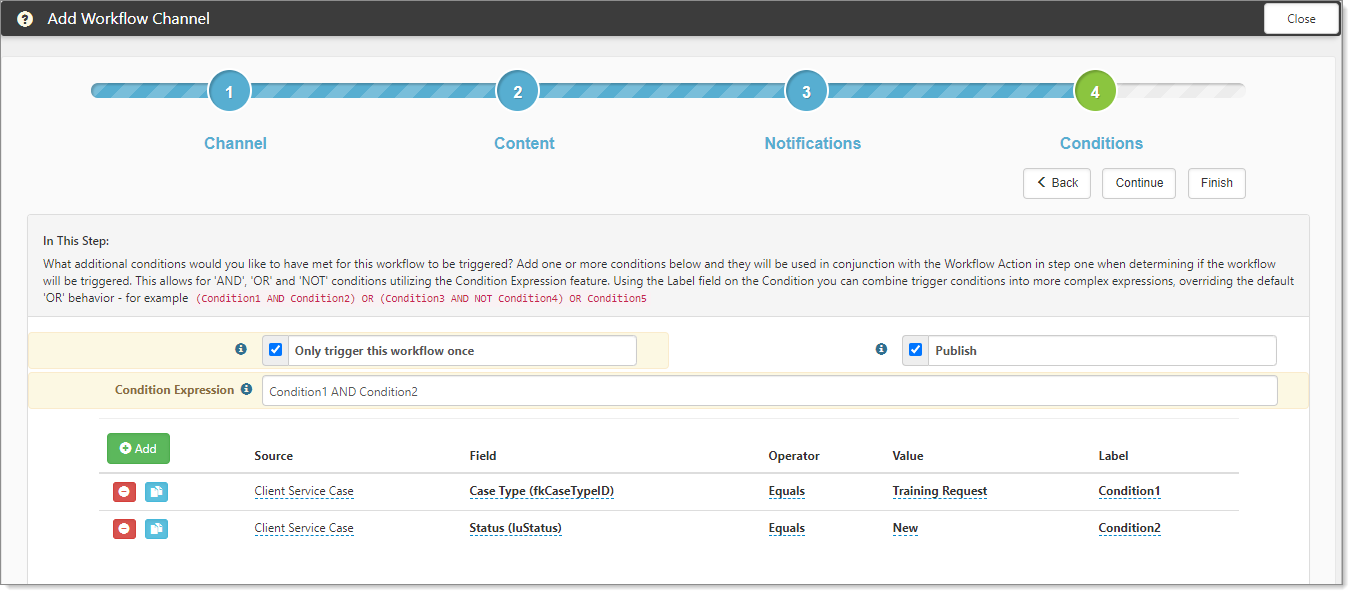The height and width of the screenshot is (595, 1353).
Task: Jump to step 3 Notifications
Action: click(806, 92)
